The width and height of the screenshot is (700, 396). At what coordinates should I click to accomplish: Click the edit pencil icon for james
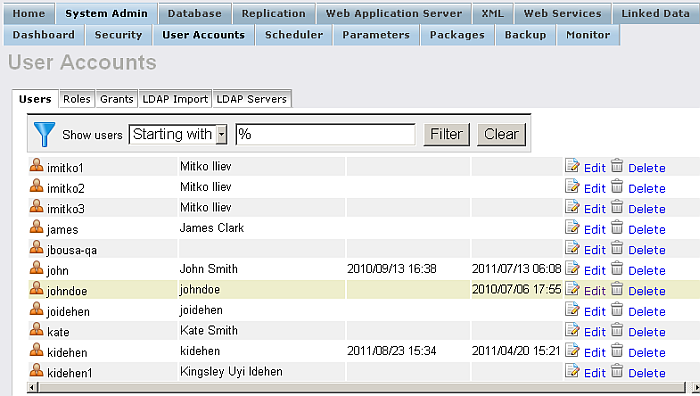tap(572, 227)
